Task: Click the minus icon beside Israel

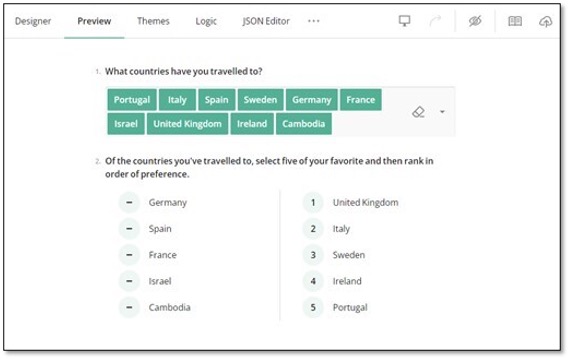Action: pyautogui.click(x=129, y=281)
